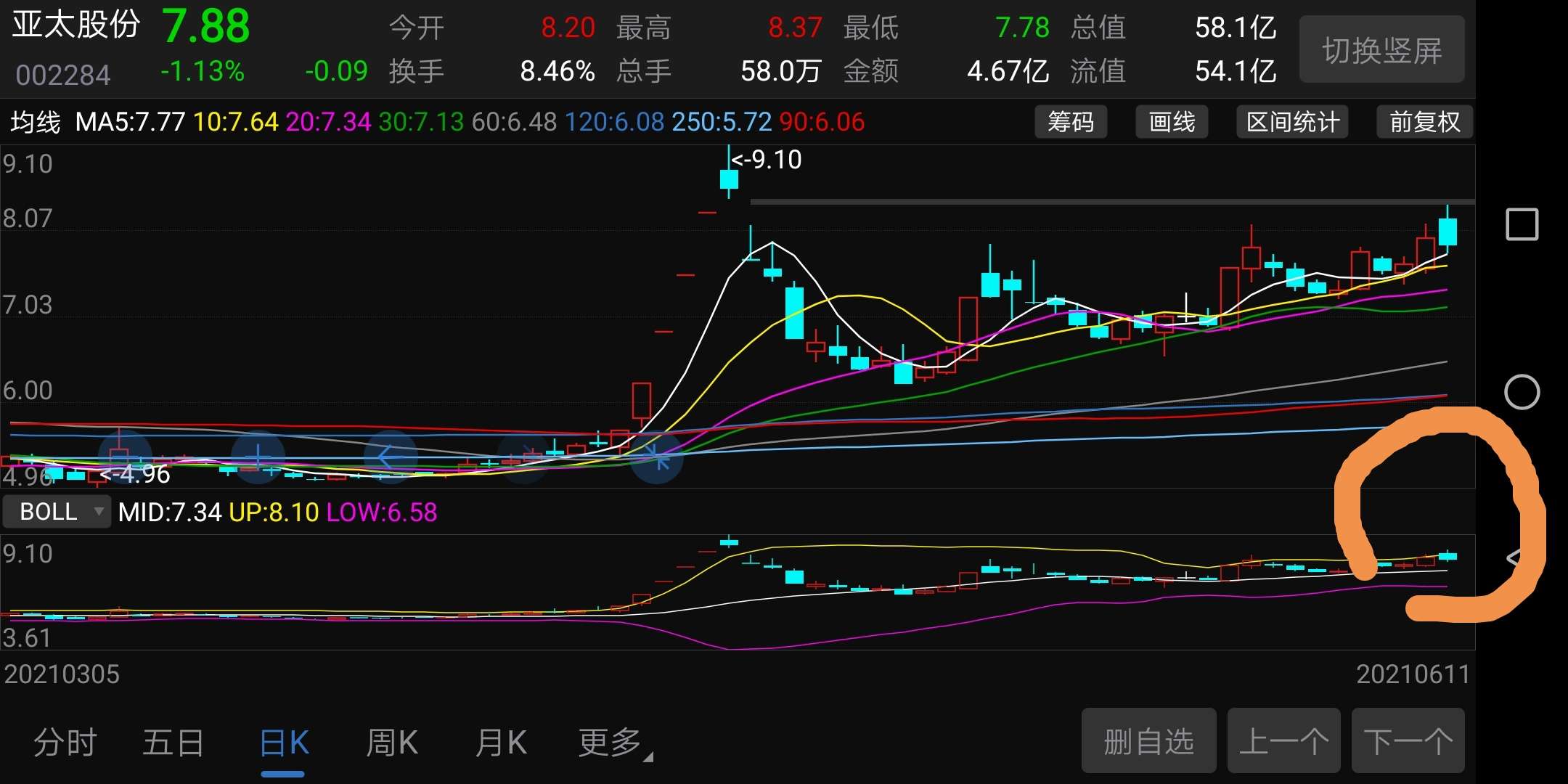The height and width of the screenshot is (784, 1568).
Task: Expand the 更多 period options
Action: (x=614, y=743)
